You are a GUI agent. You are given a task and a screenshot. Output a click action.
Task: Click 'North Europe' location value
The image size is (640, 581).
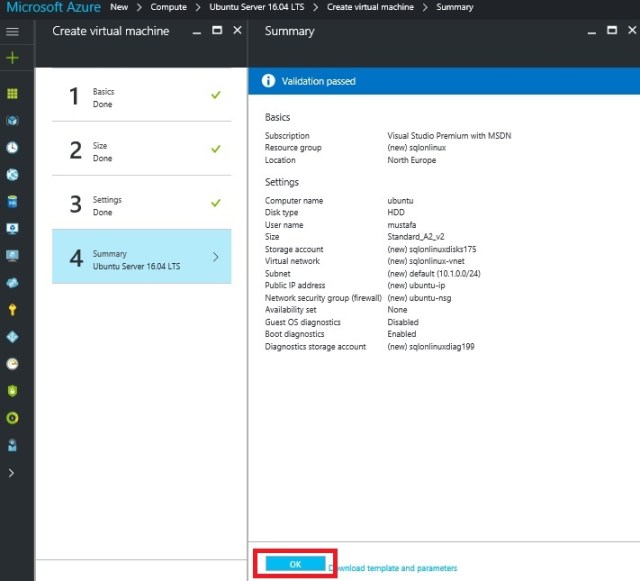pyautogui.click(x=411, y=160)
